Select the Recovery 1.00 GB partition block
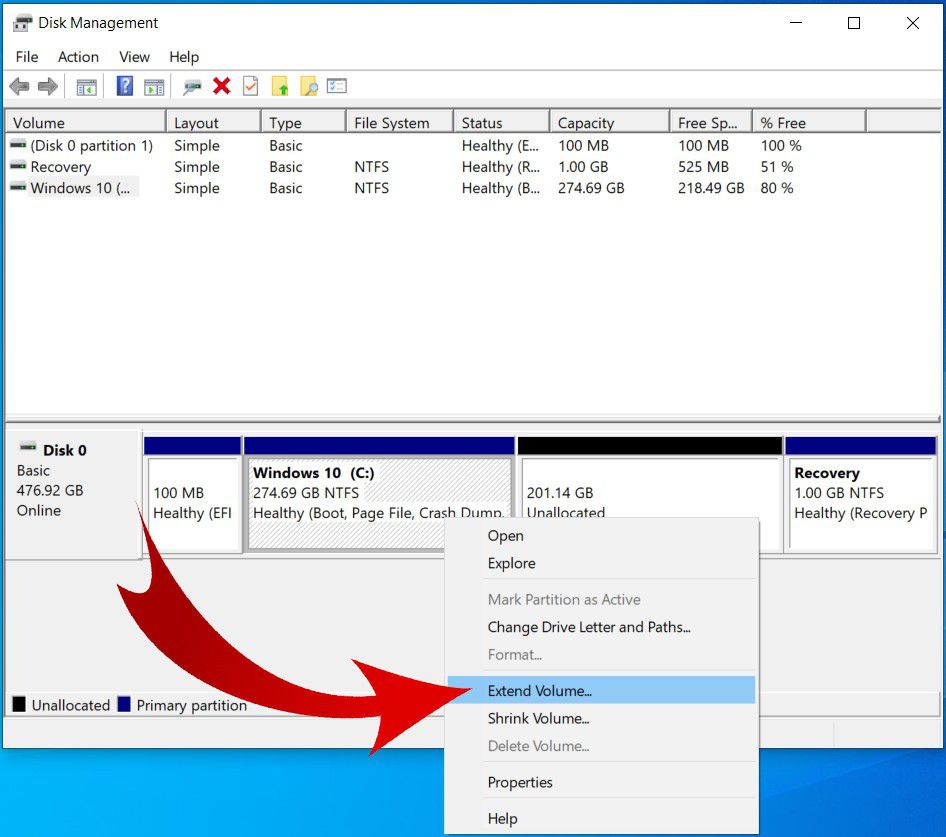Screen dimensions: 946x837 click(x=860, y=493)
